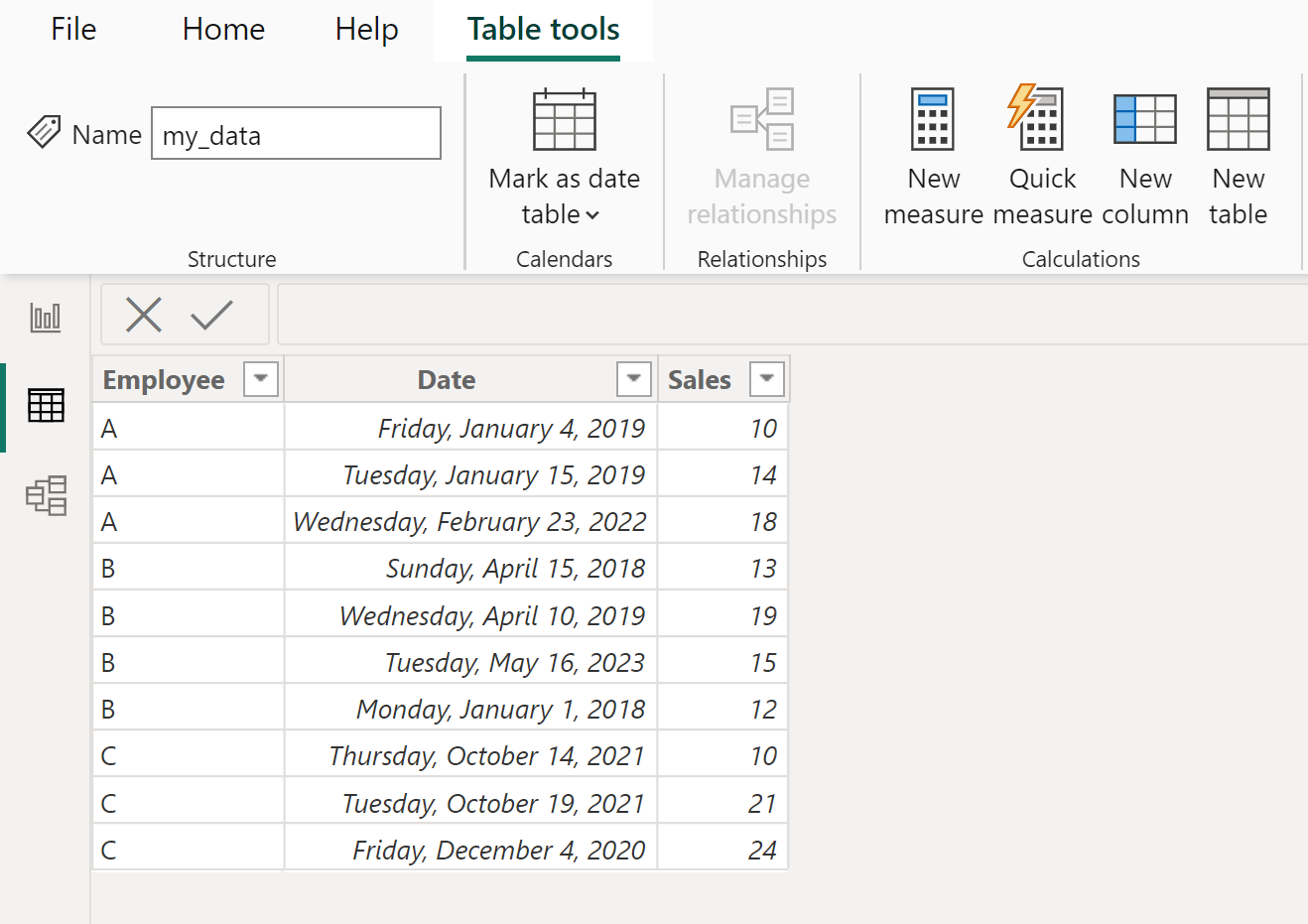Open the File menu
The width and height of the screenshot is (1308, 924).
73,30
